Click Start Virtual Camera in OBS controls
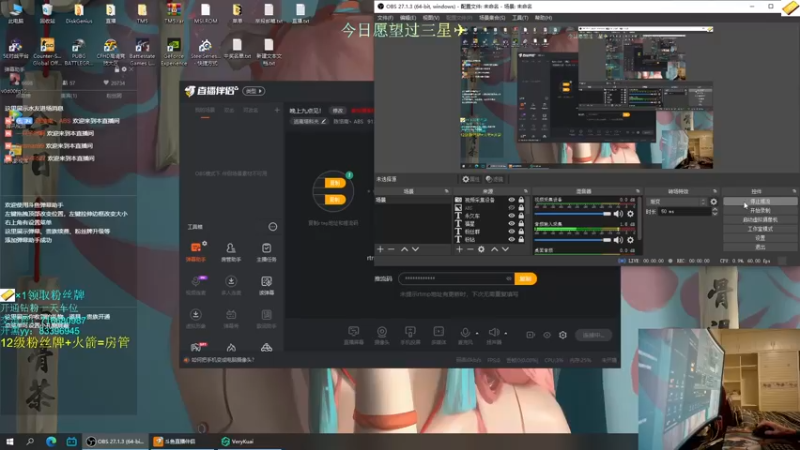 (x=760, y=220)
